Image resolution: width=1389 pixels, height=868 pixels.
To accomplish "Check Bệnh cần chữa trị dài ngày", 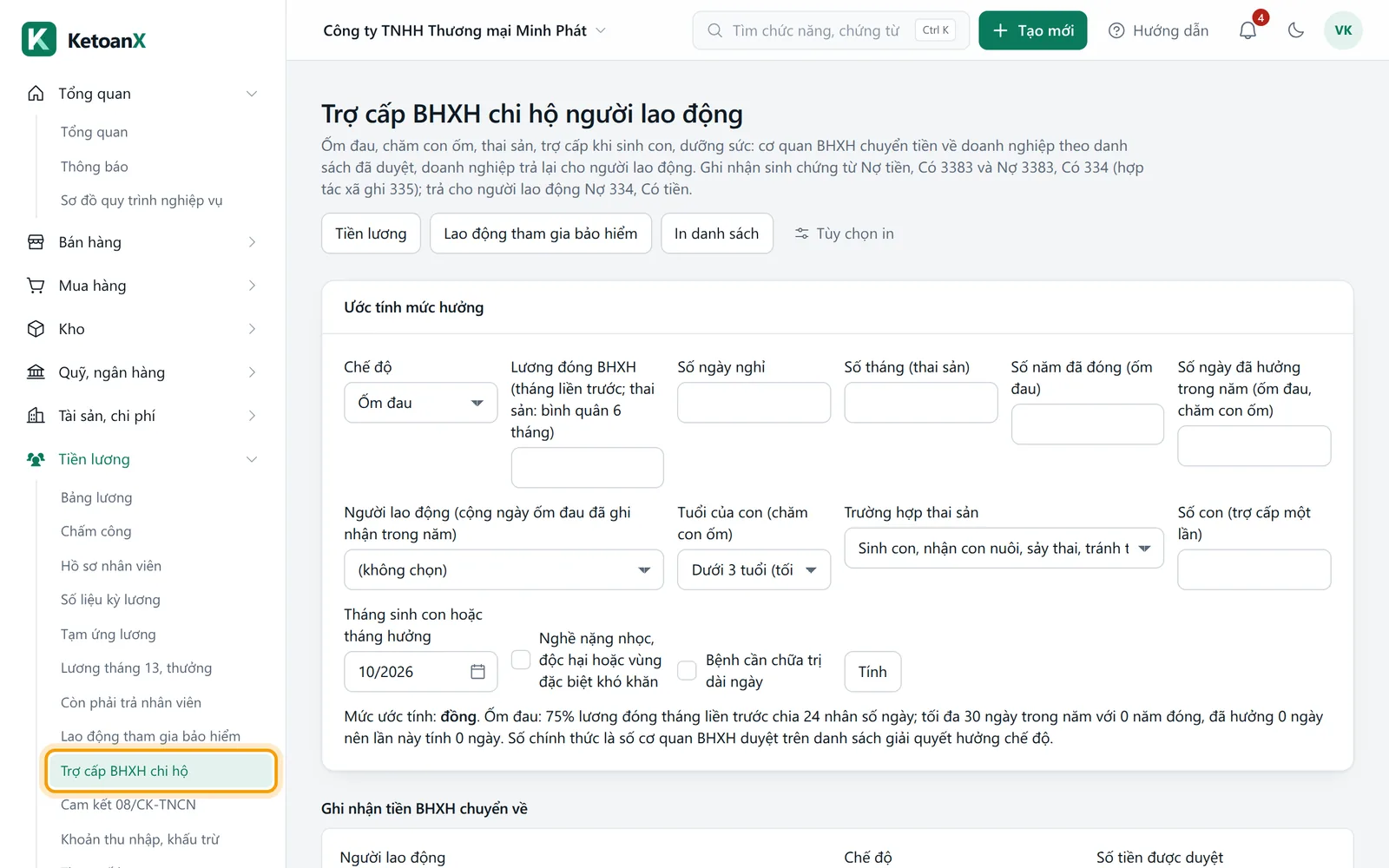I will [687, 671].
